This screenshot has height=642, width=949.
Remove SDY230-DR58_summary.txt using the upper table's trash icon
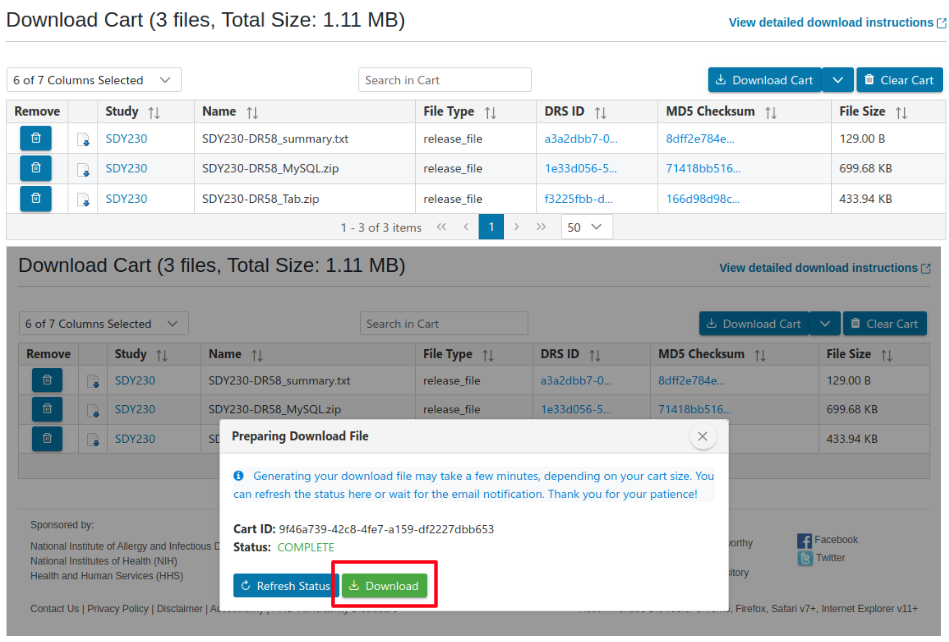(x=35, y=139)
